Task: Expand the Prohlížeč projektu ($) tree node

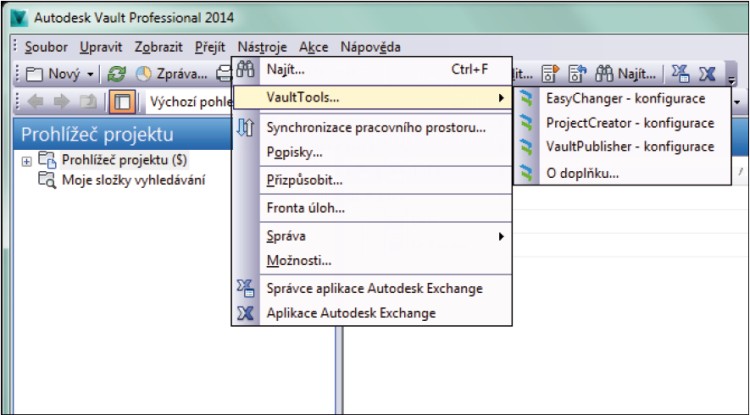Action: pyautogui.click(x=25, y=160)
